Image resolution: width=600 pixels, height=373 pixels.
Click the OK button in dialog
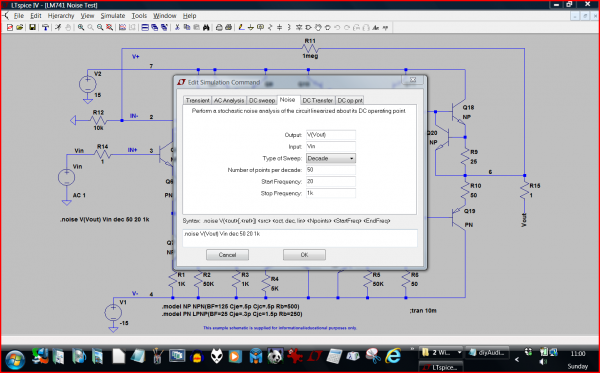click(x=304, y=255)
